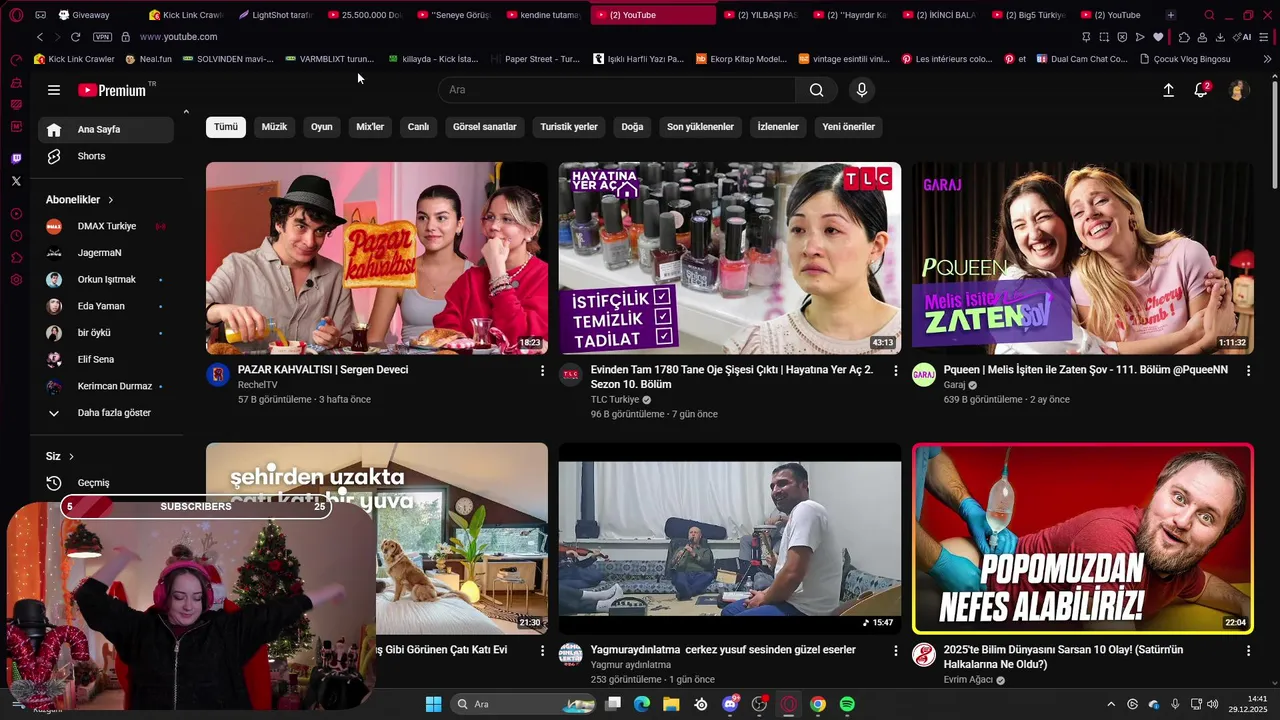Image resolution: width=1280 pixels, height=720 pixels.
Task: Open the Orkun Işıtmak subscription
Action: [x=107, y=280]
